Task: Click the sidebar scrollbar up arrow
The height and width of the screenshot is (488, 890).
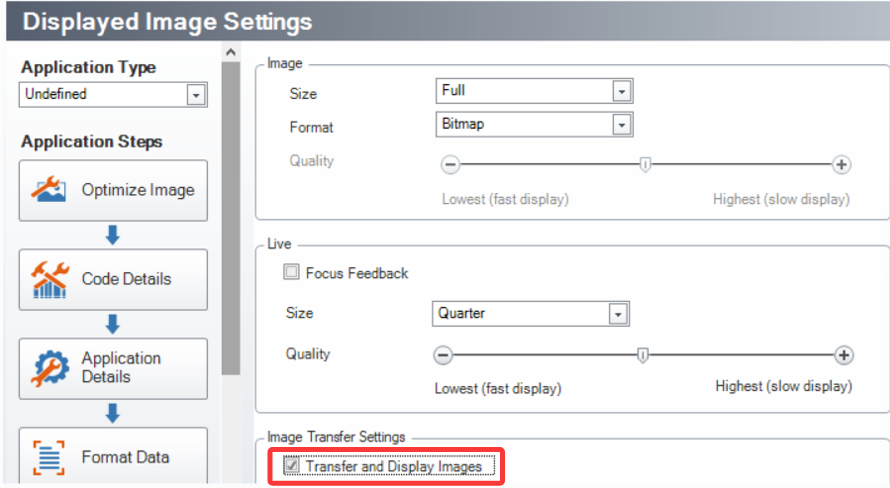Action: pos(230,52)
